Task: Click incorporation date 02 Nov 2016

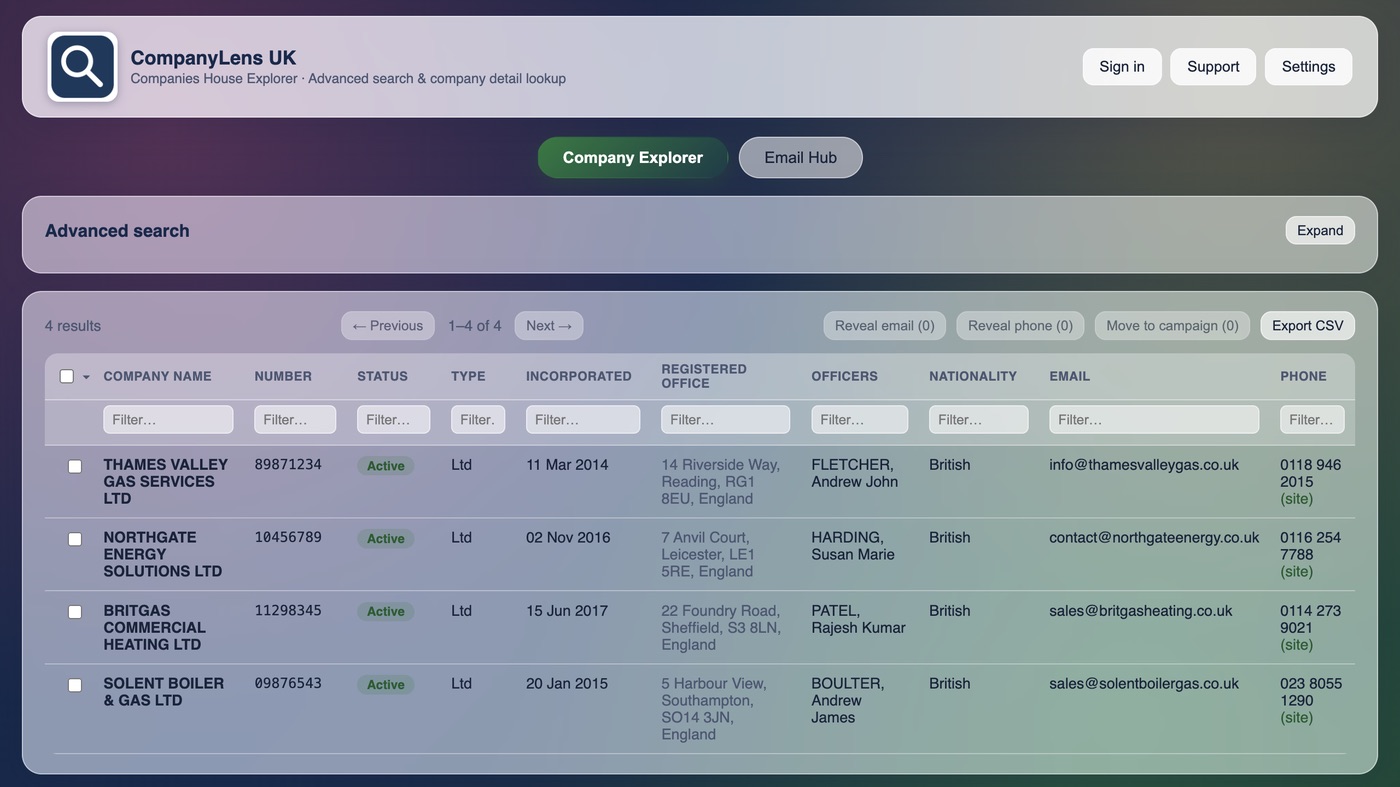Action: click(x=568, y=538)
